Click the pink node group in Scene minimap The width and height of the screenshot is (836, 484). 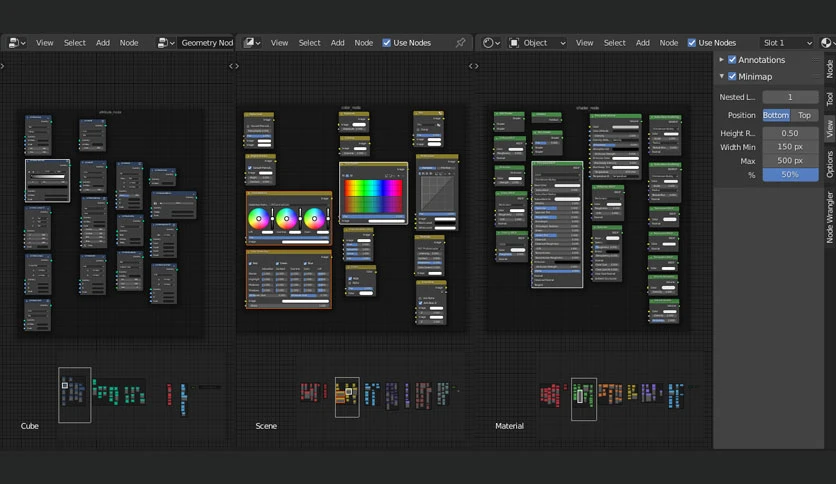(423, 395)
